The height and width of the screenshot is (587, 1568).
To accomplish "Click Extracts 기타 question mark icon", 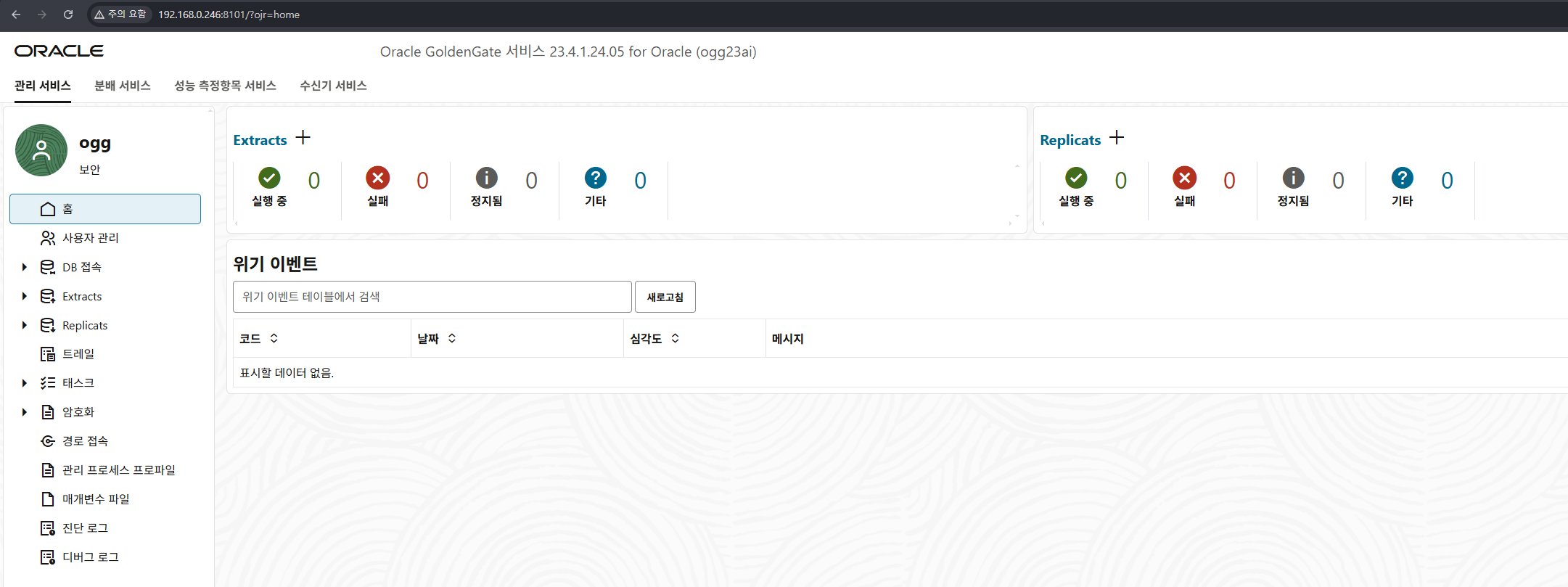I will 596,178.
